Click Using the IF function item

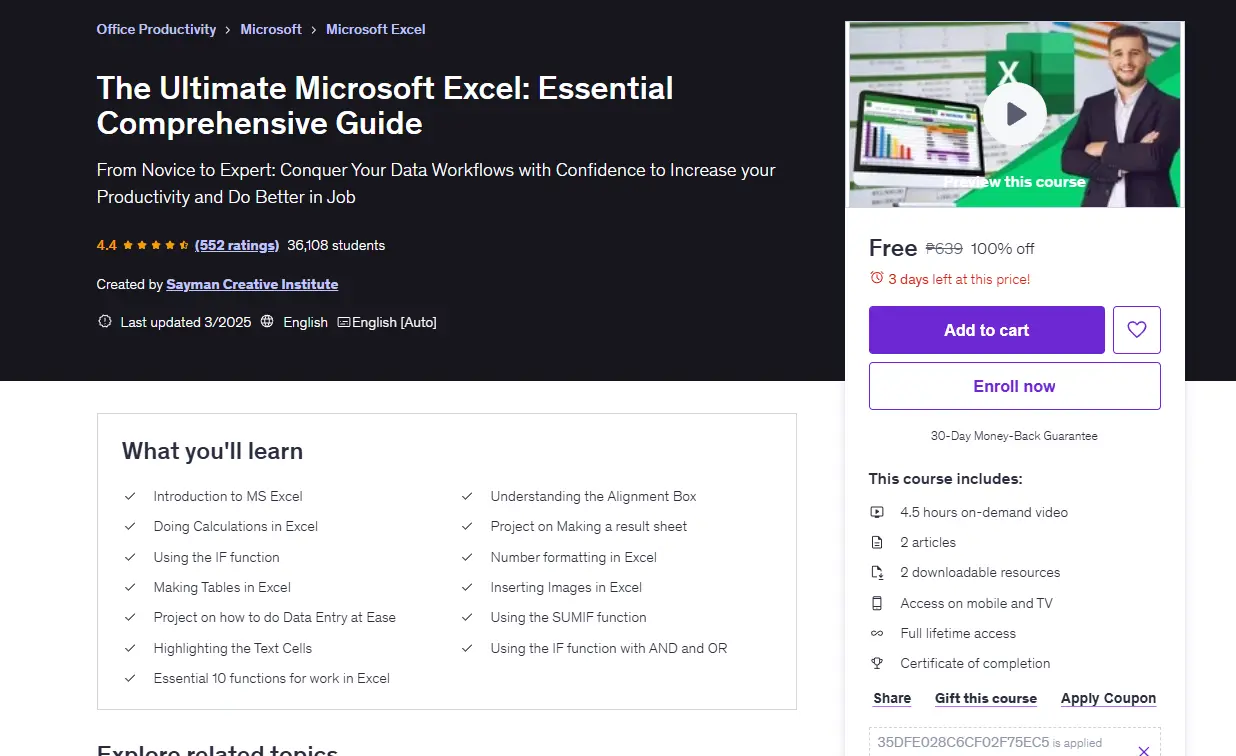pyautogui.click(x=217, y=557)
